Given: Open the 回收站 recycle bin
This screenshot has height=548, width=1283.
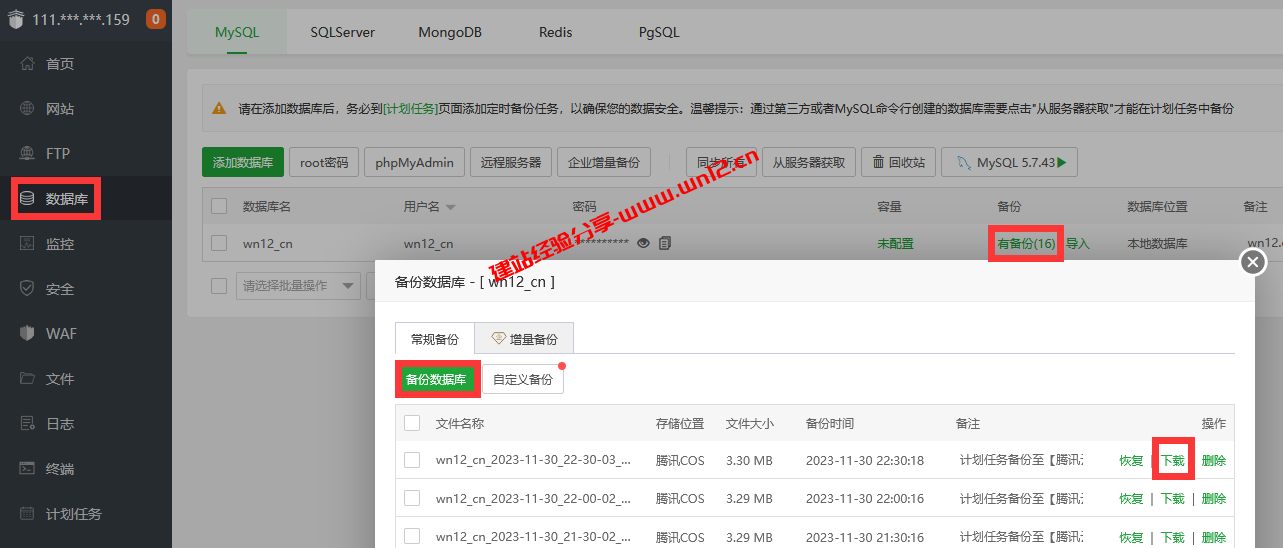Looking at the screenshot, I should tap(898, 162).
